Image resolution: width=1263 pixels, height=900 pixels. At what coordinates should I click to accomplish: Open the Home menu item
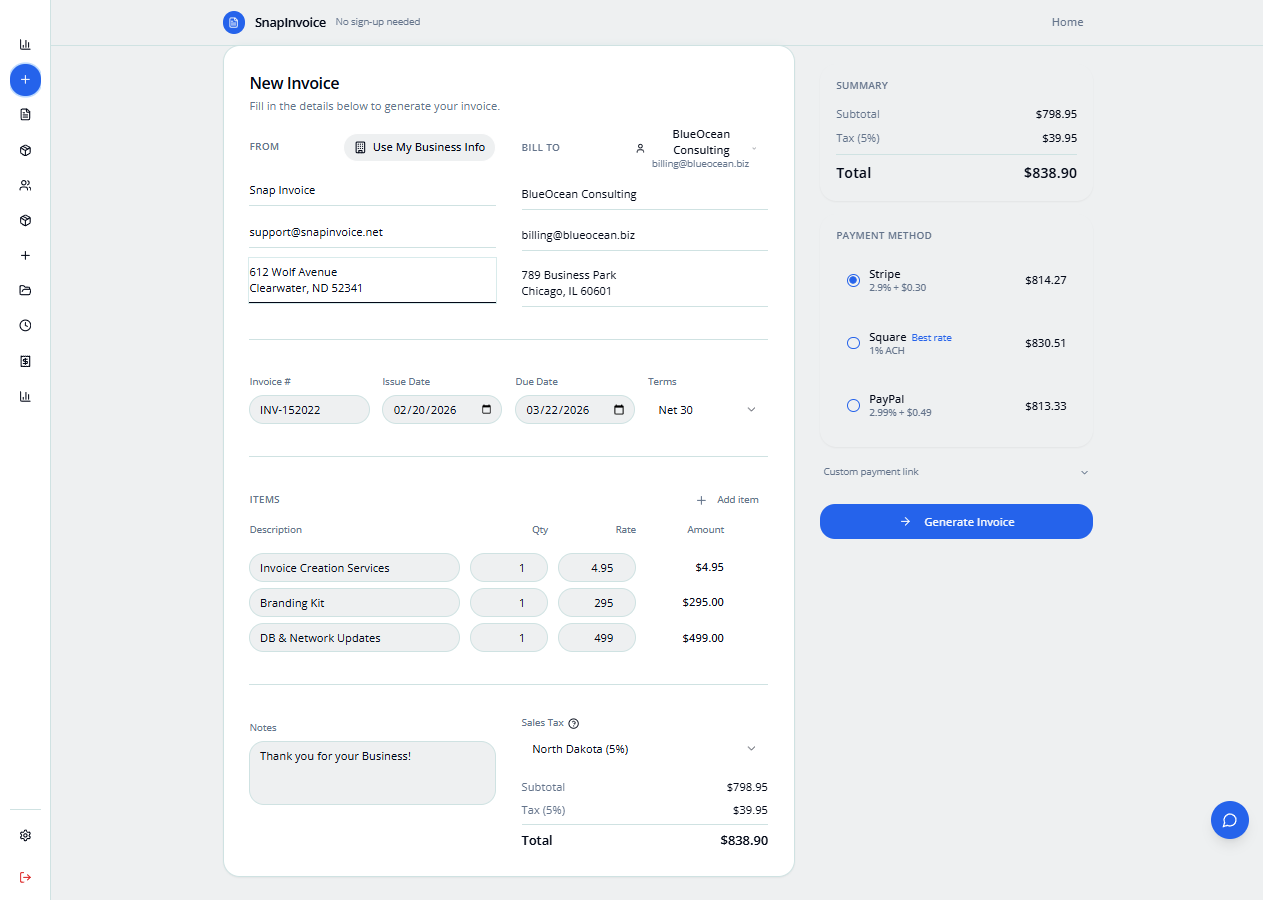click(1067, 21)
